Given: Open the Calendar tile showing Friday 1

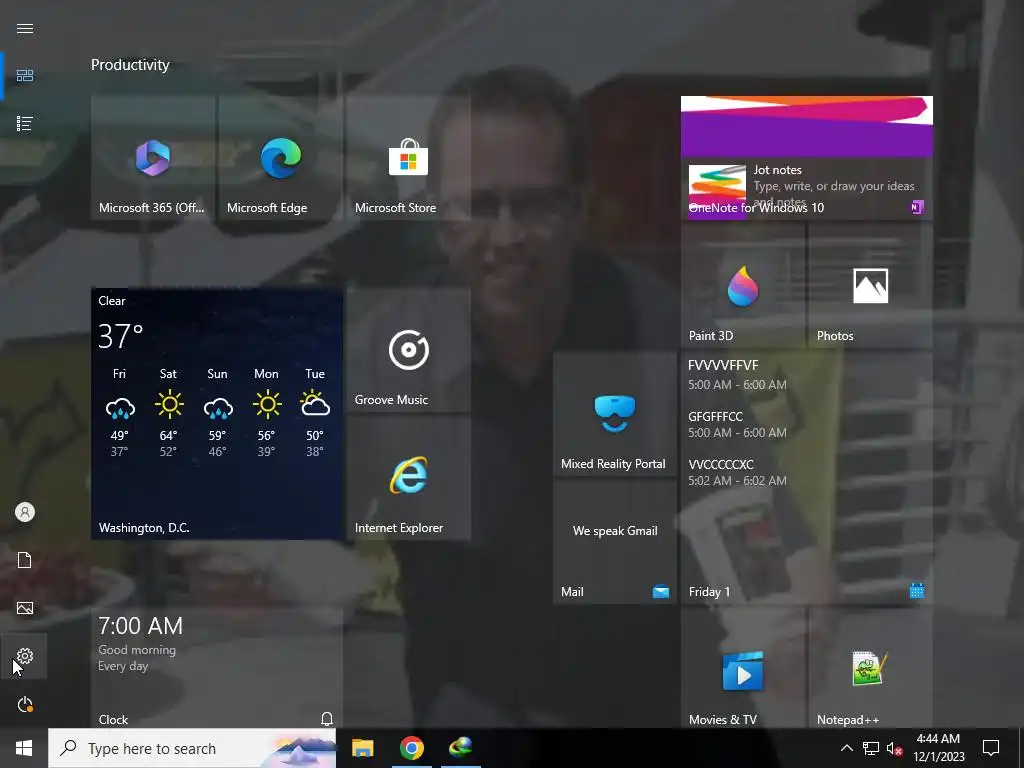Looking at the screenshot, I should 807,477.
